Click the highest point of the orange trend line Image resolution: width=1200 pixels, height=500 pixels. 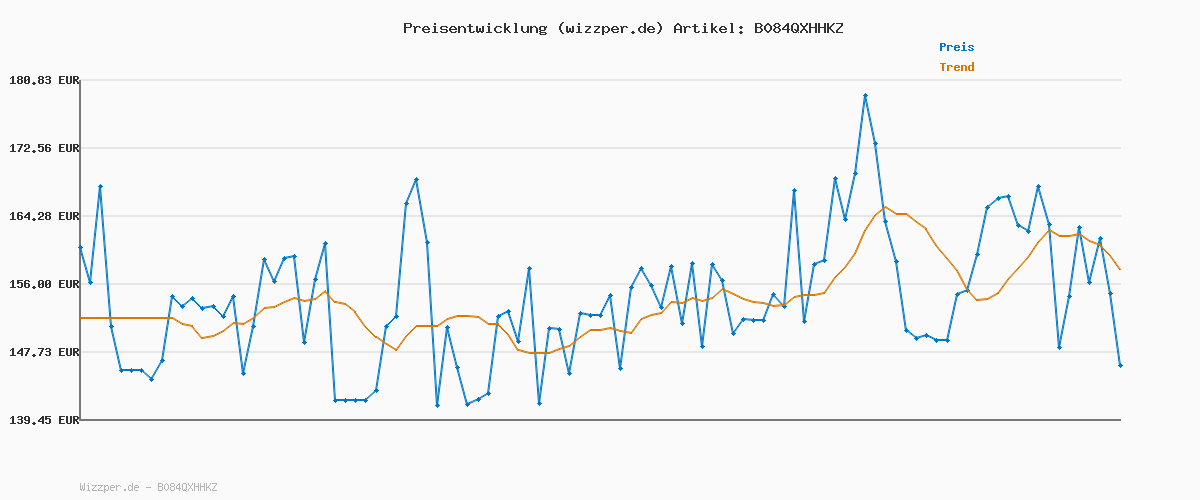pyautogui.click(x=885, y=207)
